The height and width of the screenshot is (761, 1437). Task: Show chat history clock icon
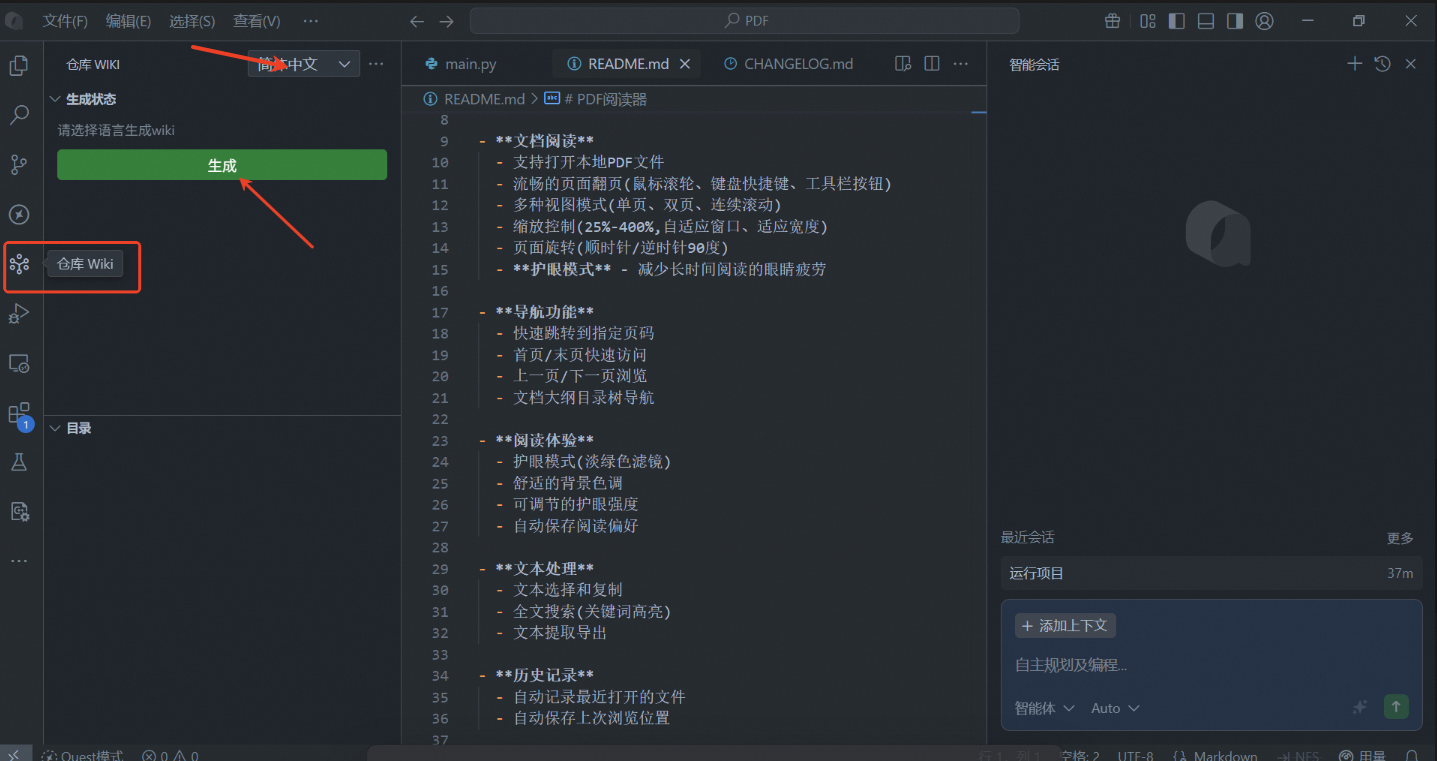(x=1382, y=64)
